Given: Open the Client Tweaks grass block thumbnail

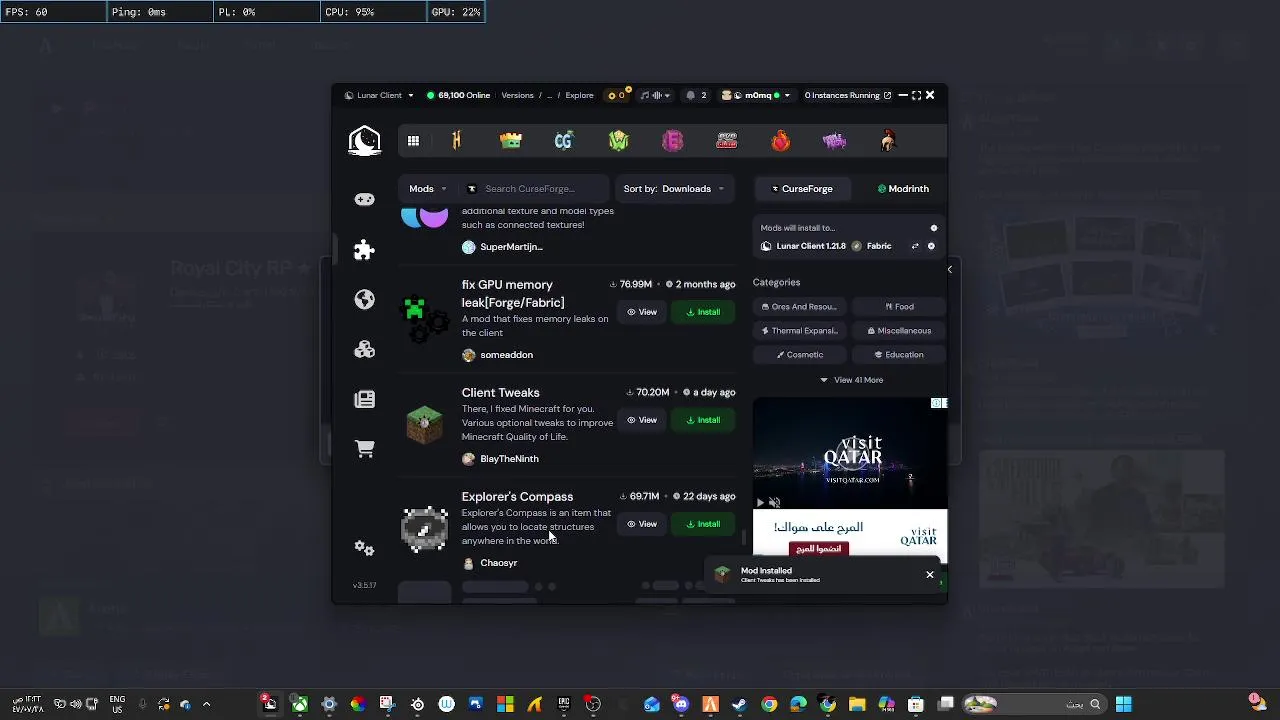Looking at the screenshot, I should coord(425,425).
